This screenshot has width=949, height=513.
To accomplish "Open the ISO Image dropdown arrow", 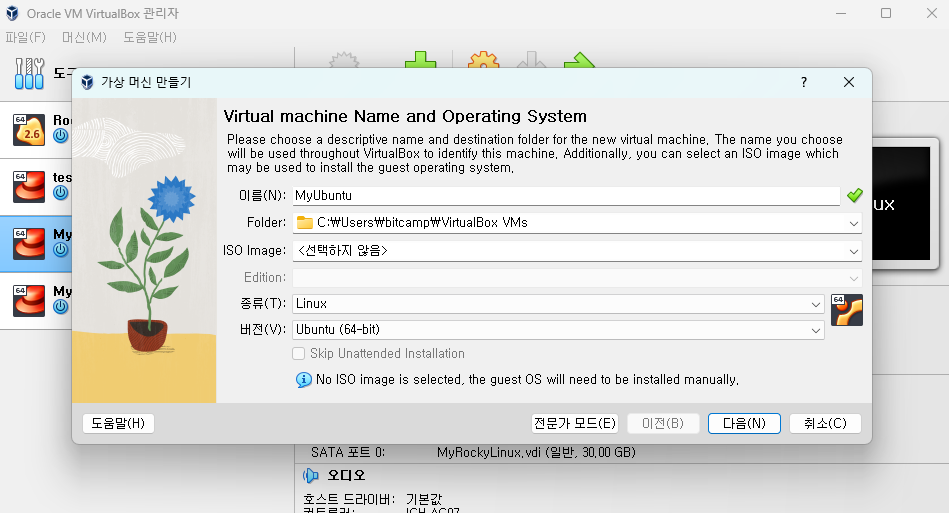I will click(x=853, y=251).
